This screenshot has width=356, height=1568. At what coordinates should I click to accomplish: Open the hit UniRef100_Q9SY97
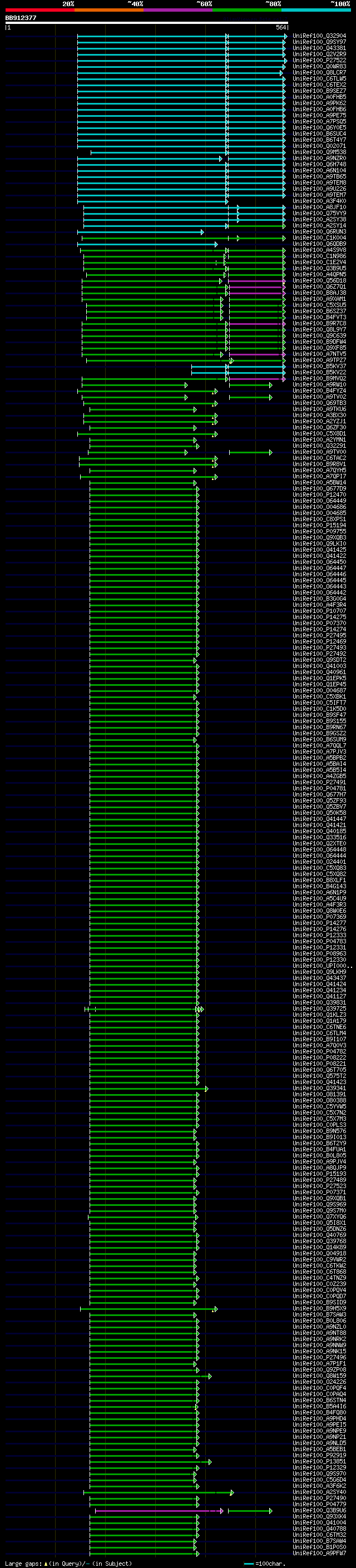[x=319, y=42]
